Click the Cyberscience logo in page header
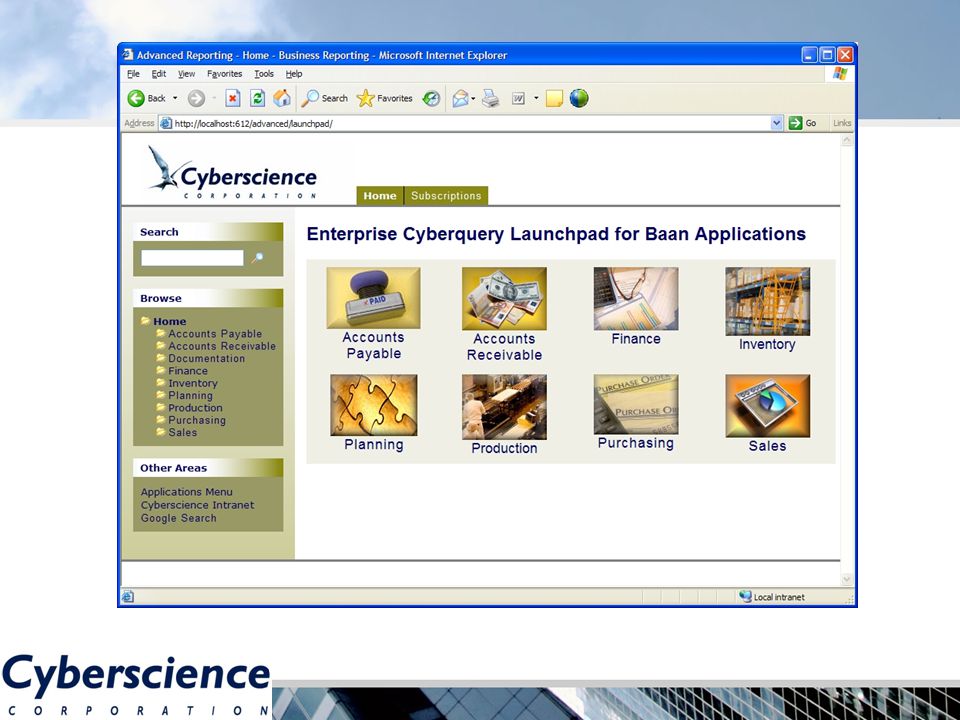 coord(233,172)
